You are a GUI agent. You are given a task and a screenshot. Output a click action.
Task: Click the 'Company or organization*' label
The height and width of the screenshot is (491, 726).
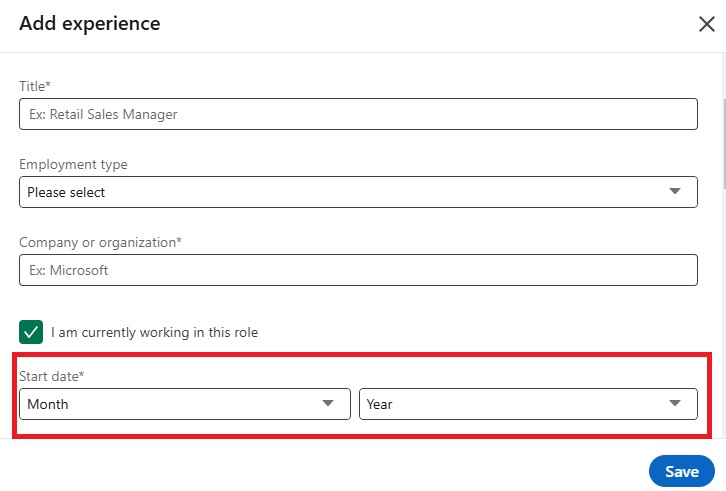coord(100,242)
